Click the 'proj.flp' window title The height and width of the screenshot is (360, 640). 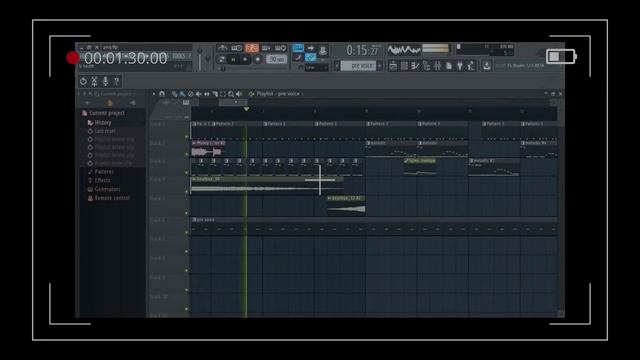(110, 47)
